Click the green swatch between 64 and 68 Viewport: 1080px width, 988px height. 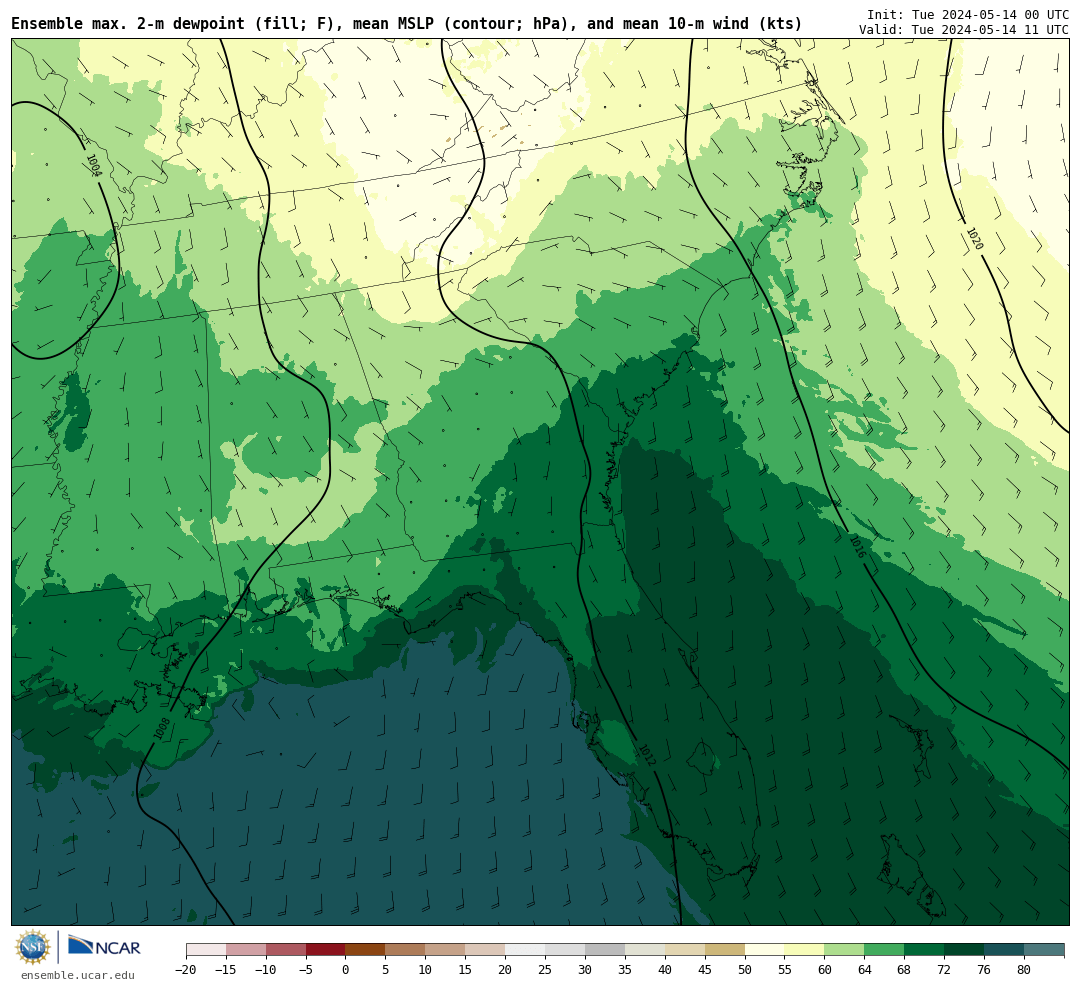tap(885, 950)
